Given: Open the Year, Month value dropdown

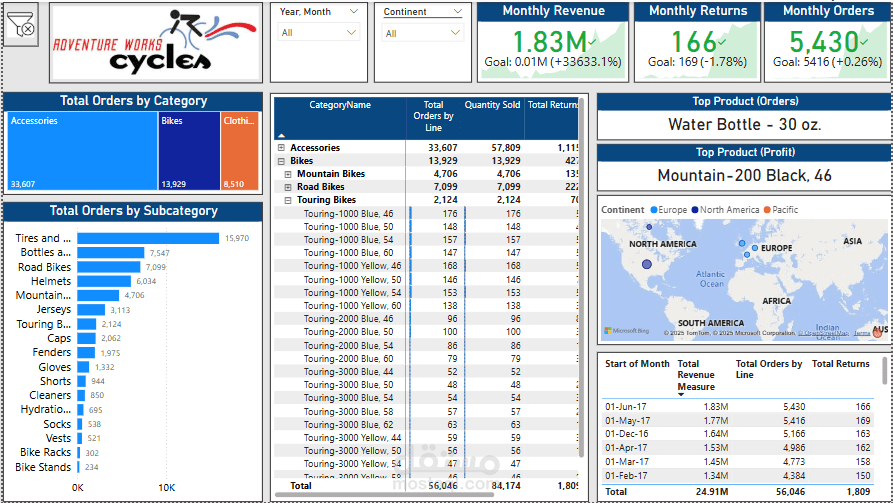Looking at the screenshot, I should pyautogui.click(x=319, y=33).
